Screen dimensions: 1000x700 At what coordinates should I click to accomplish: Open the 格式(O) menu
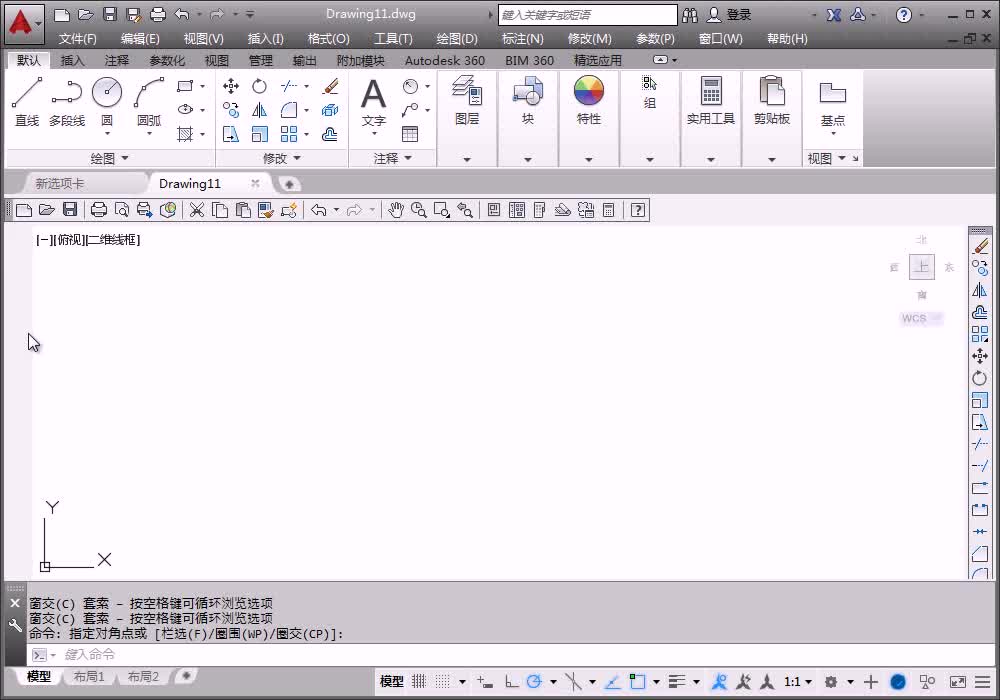pos(328,38)
